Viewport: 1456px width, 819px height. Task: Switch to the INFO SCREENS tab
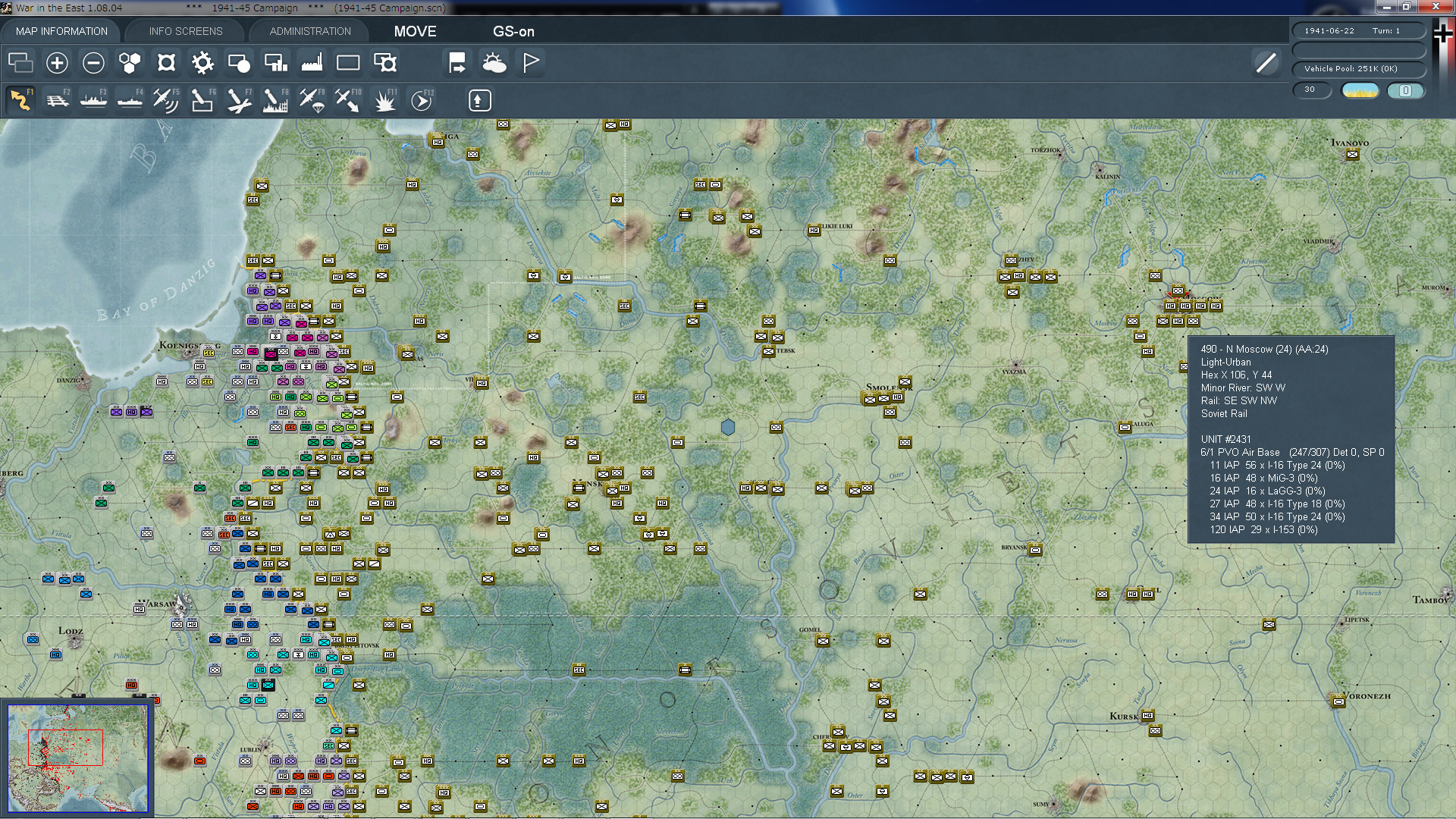coord(186,31)
